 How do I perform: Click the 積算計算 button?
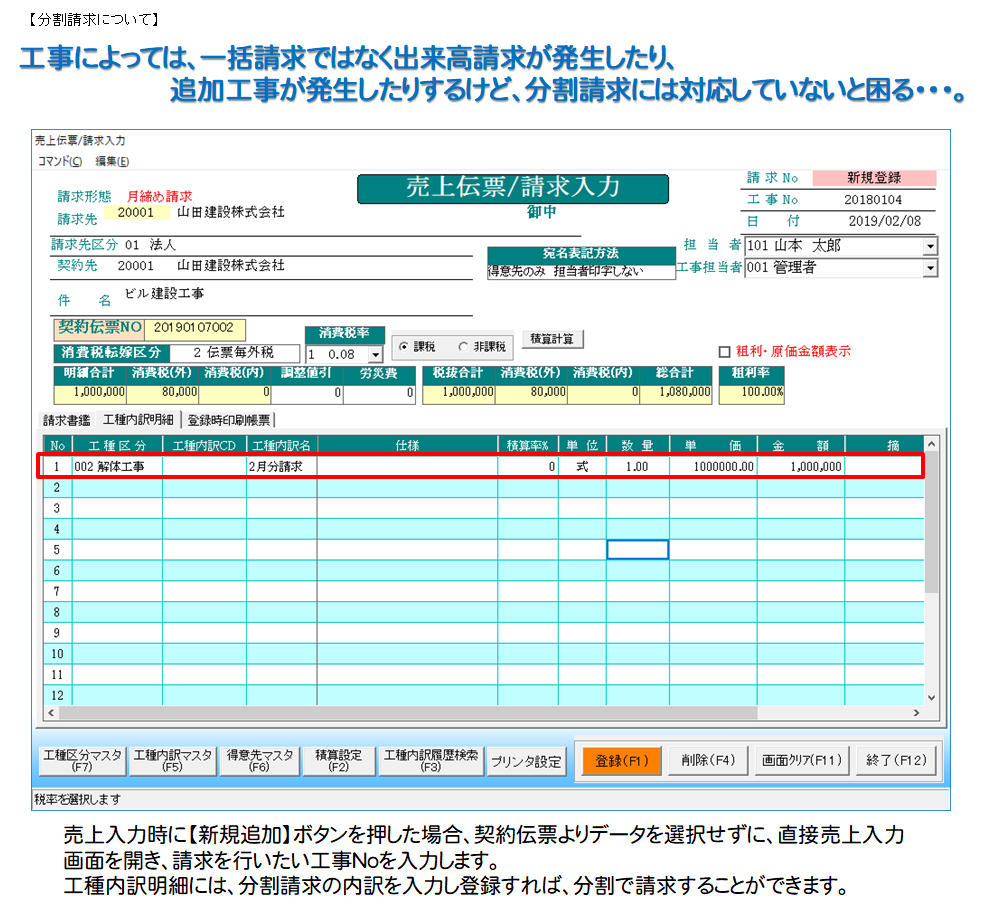pyautogui.click(x=552, y=339)
